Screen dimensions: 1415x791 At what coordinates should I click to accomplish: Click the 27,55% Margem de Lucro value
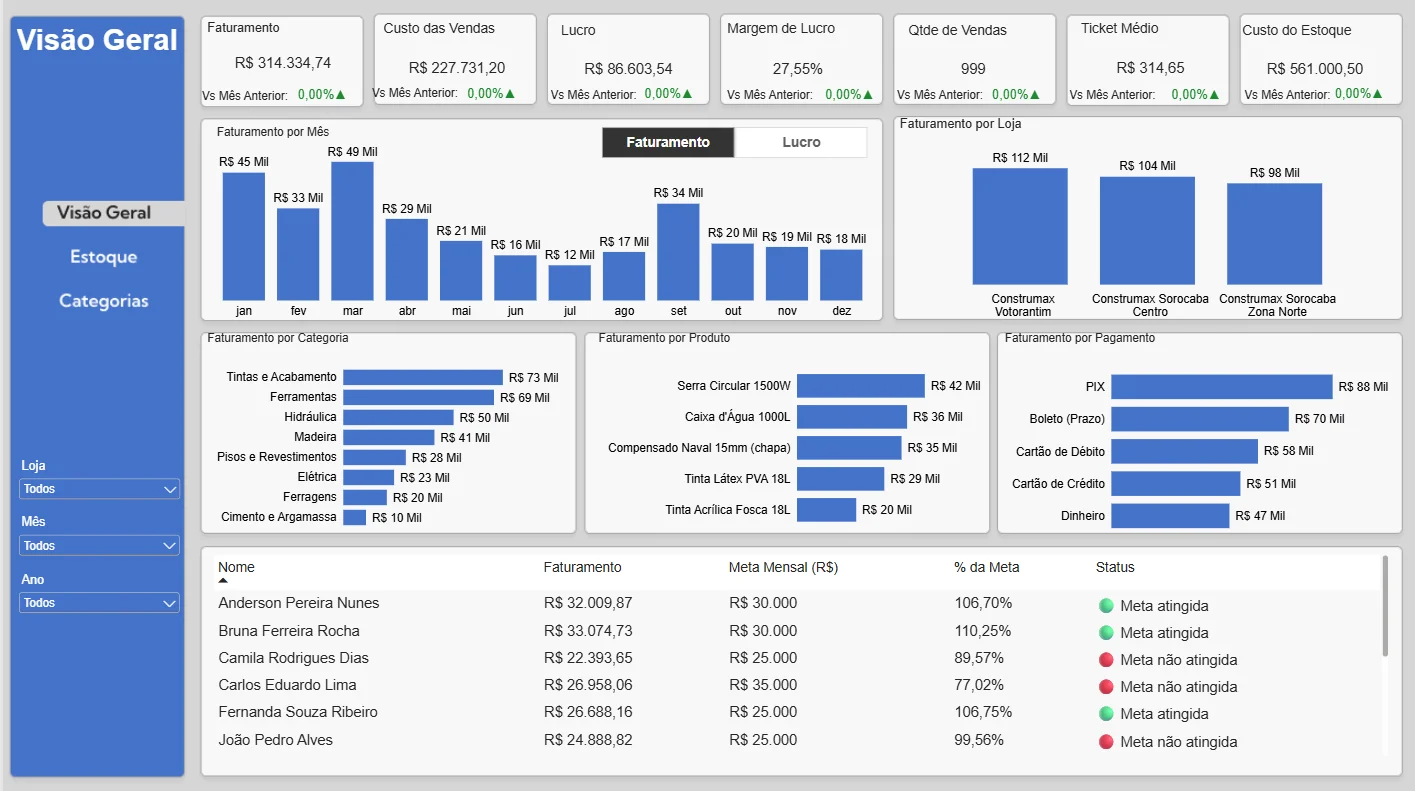(798, 69)
